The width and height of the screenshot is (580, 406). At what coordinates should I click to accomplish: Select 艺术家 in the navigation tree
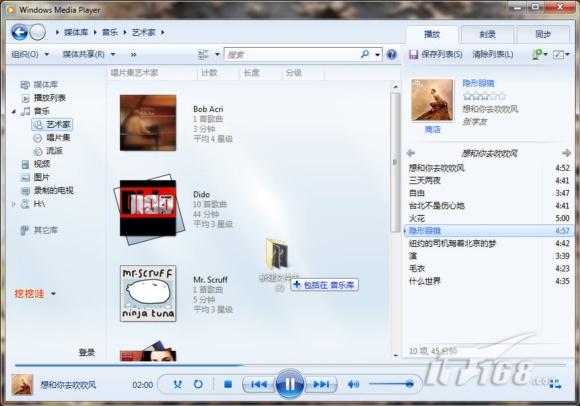point(52,125)
